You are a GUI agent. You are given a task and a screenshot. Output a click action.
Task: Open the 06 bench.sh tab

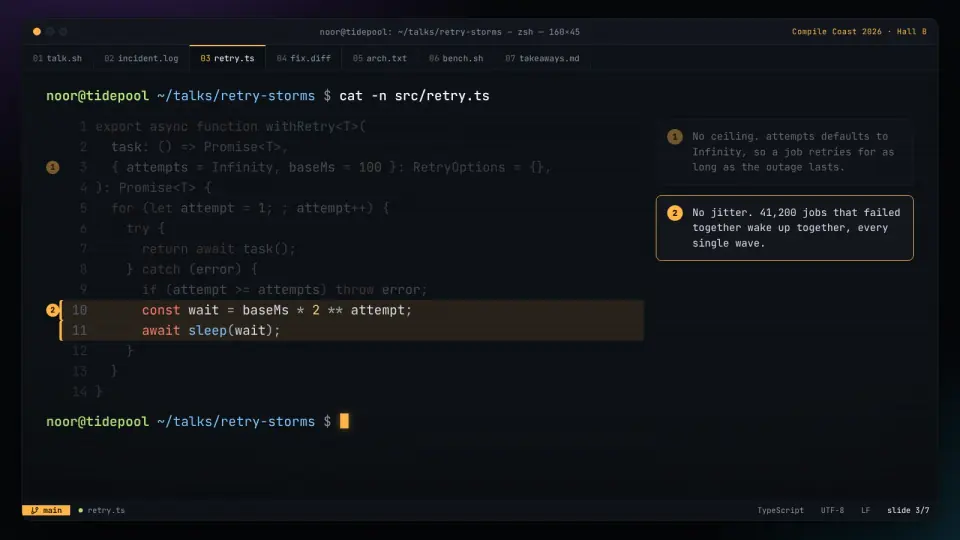pyautogui.click(x=456, y=58)
